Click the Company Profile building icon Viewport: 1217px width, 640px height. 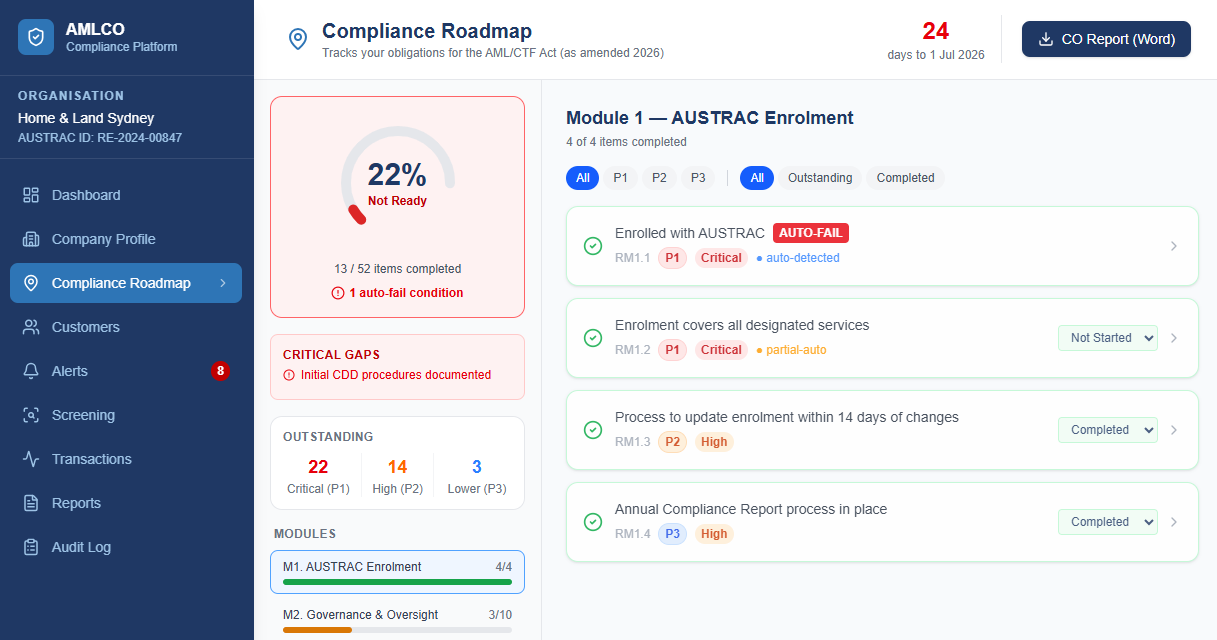[31, 239]
